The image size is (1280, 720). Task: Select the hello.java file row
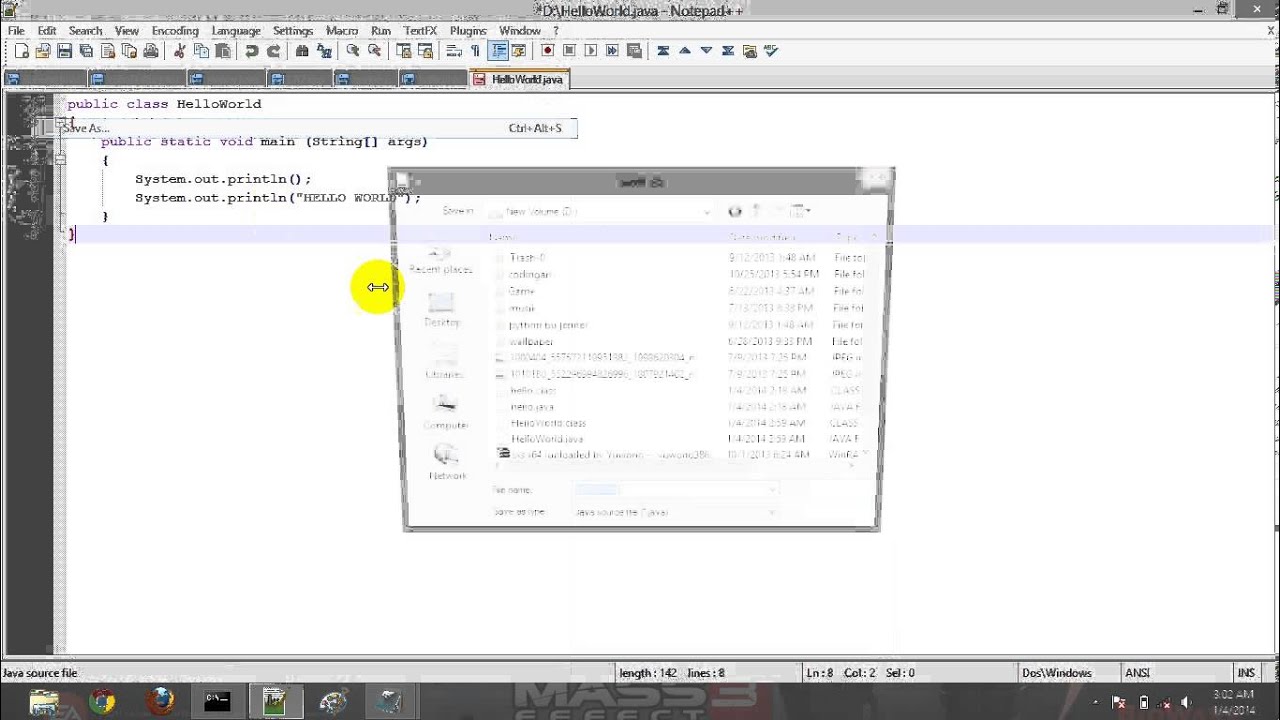(680, 407)
